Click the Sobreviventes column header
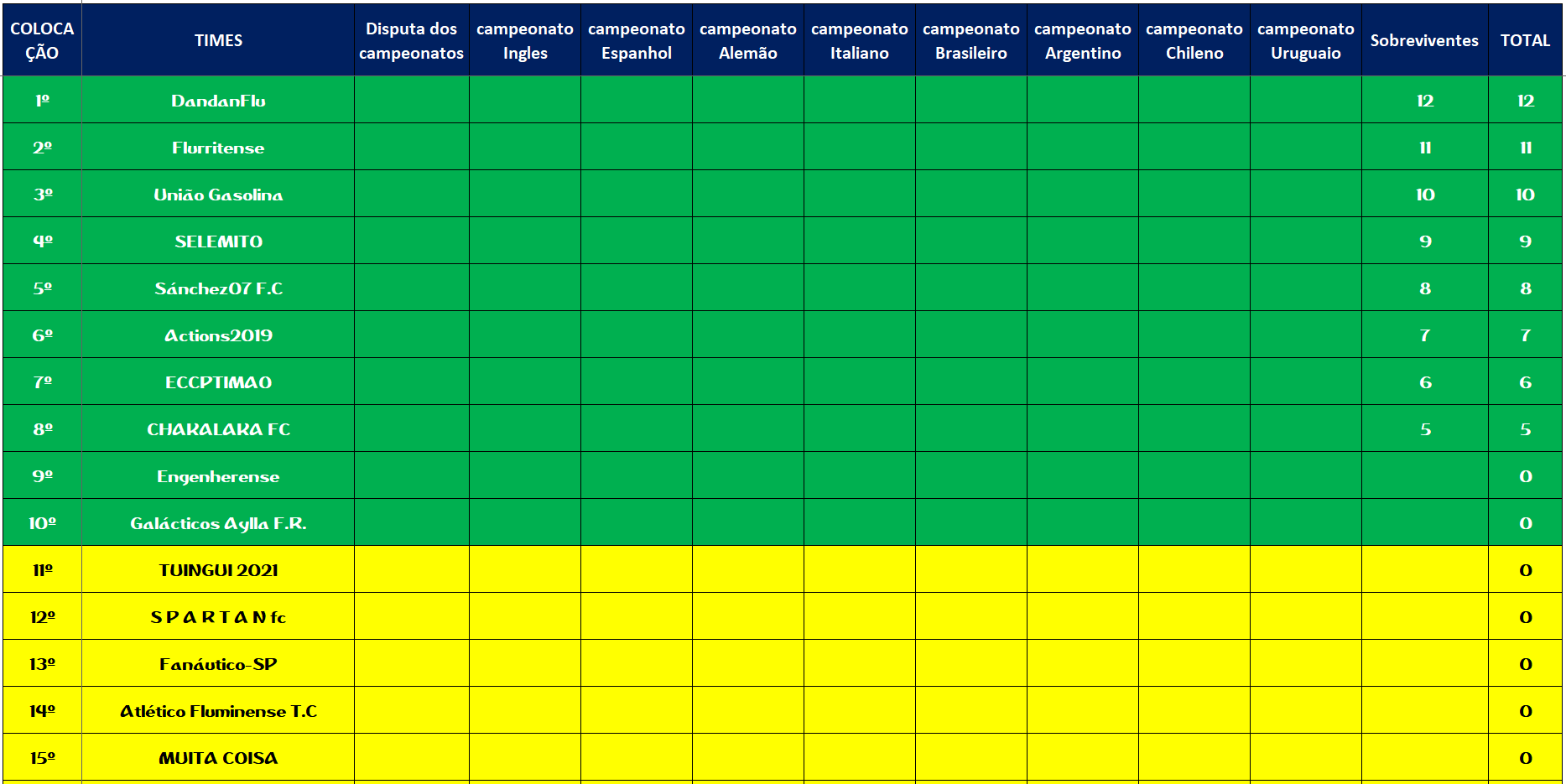The image size is (1566, 784). tap(1423, 40)
